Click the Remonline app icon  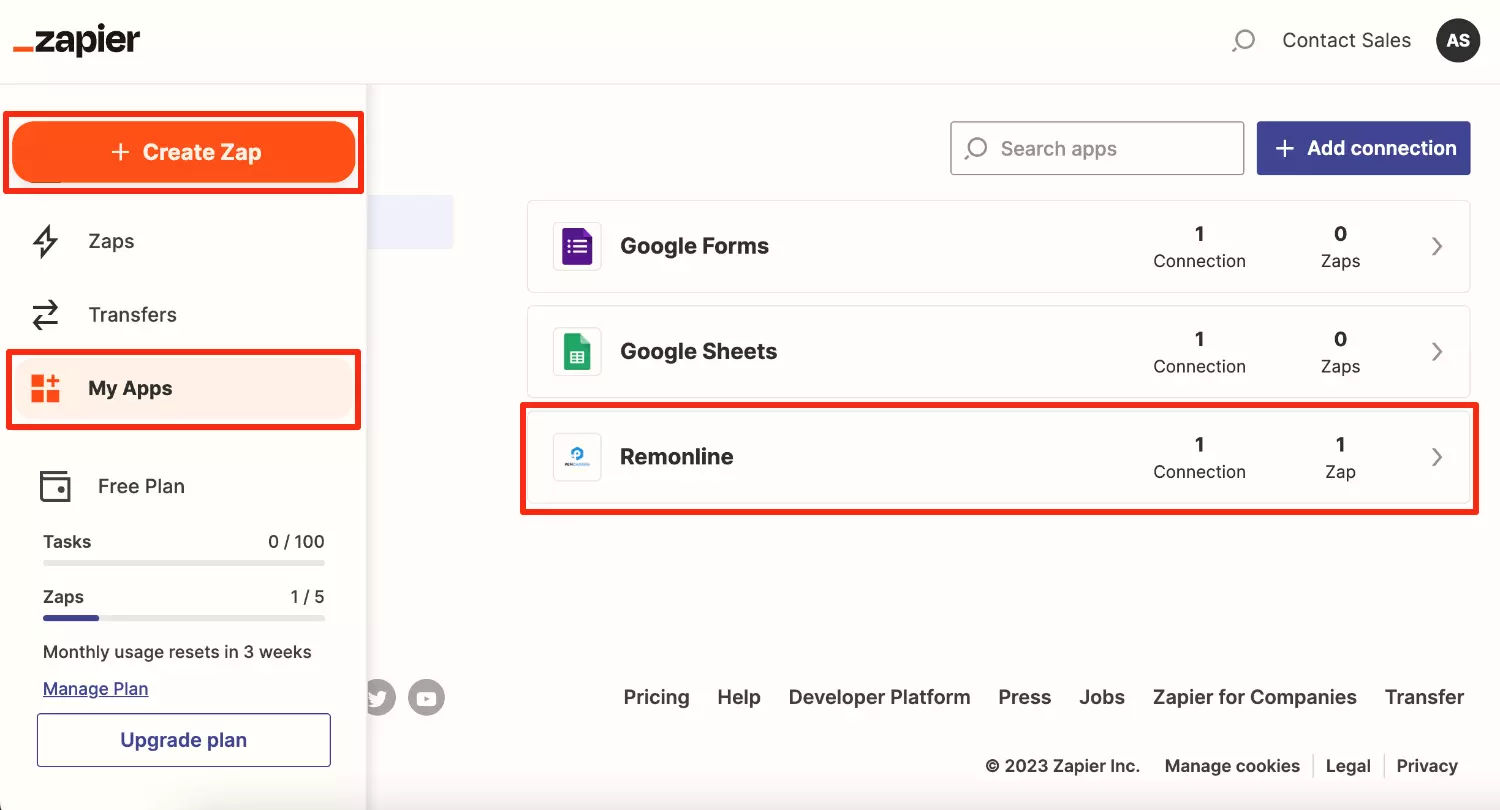point(577,457)
